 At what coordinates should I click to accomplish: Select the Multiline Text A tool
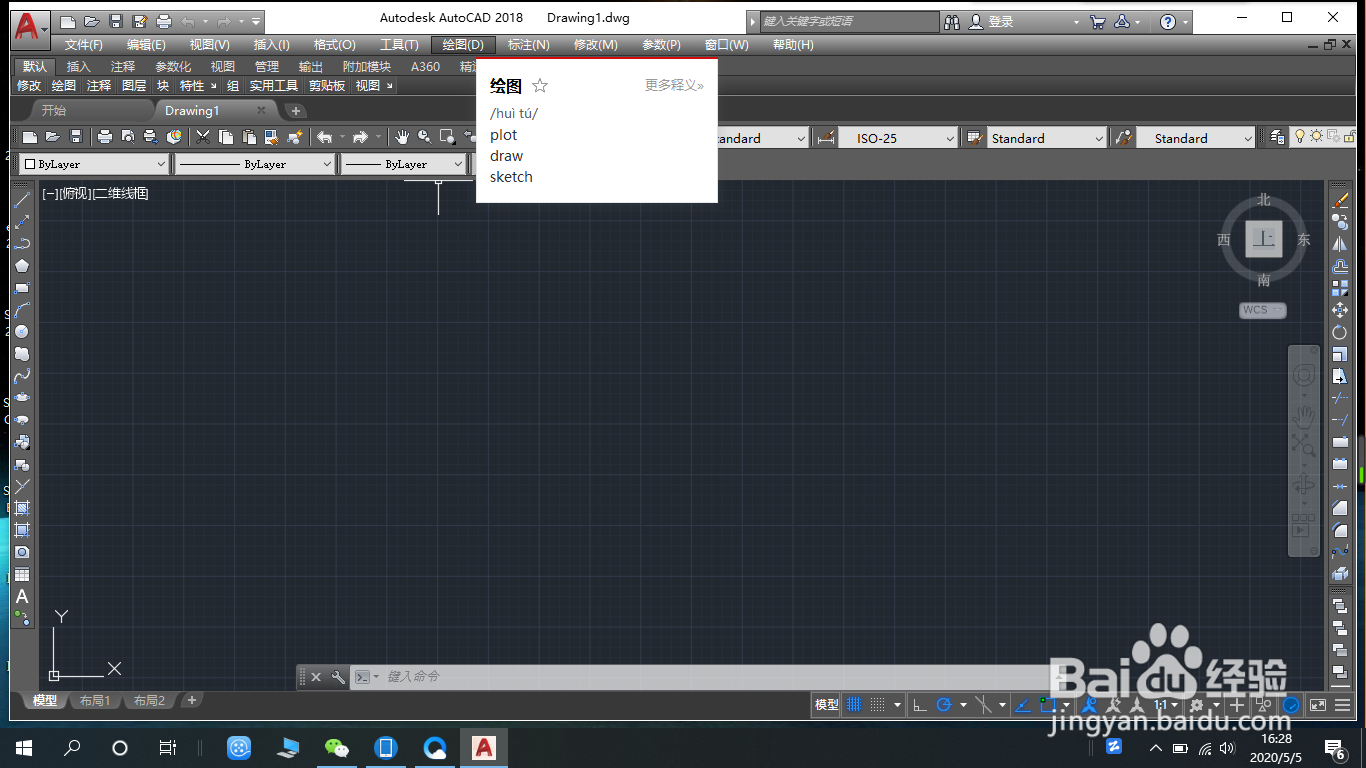click(22, 596)
